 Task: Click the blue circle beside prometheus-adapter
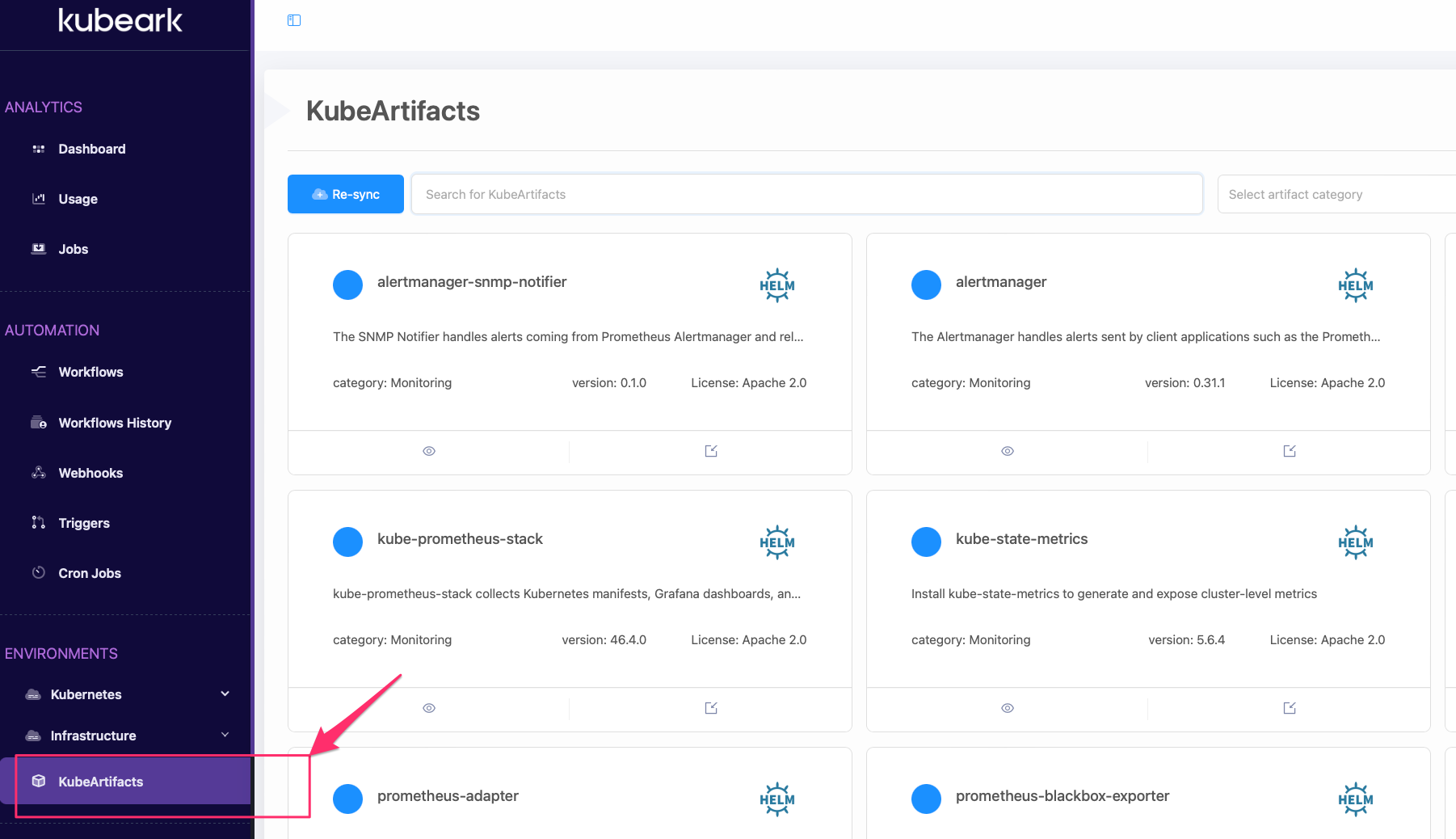(348, 799)
